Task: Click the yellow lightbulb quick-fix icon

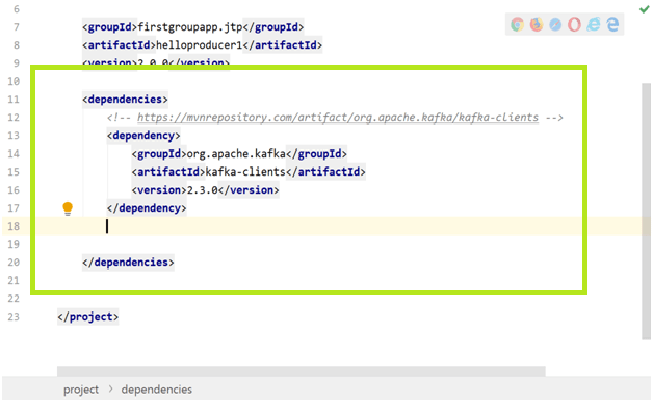Action: click(x=68, y=209)
